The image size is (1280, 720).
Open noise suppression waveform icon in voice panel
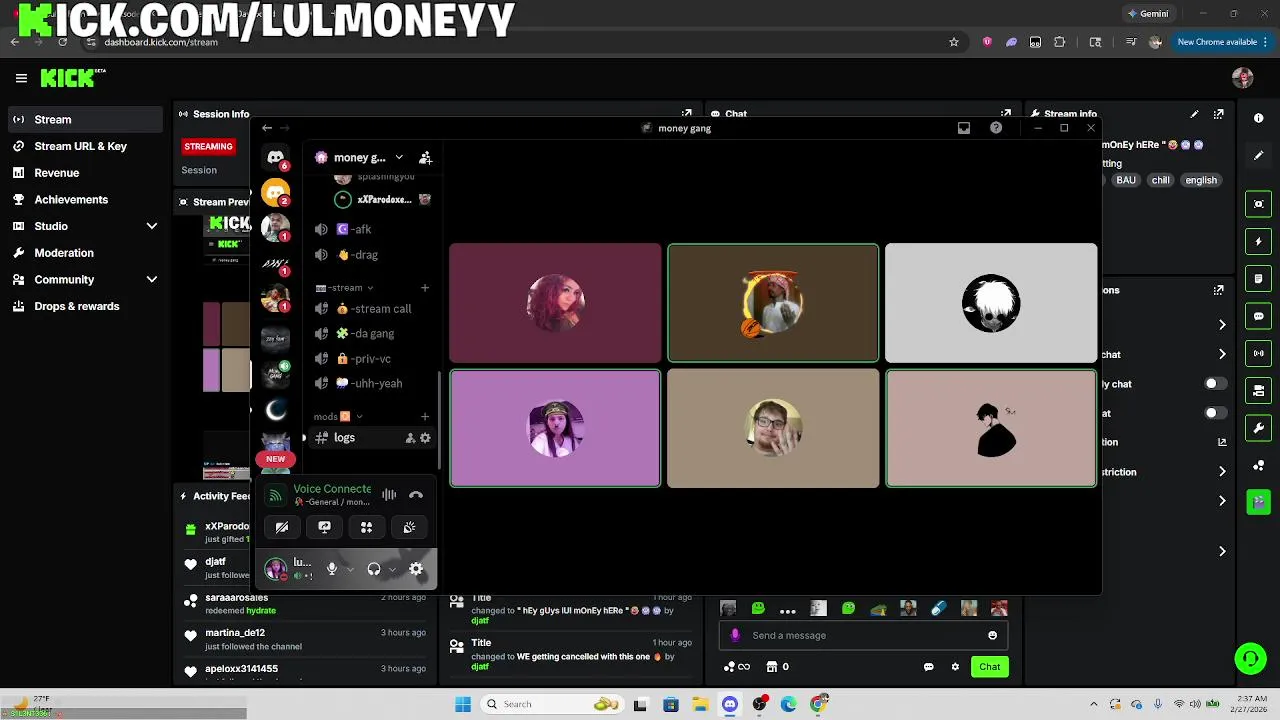click(389, 494)
